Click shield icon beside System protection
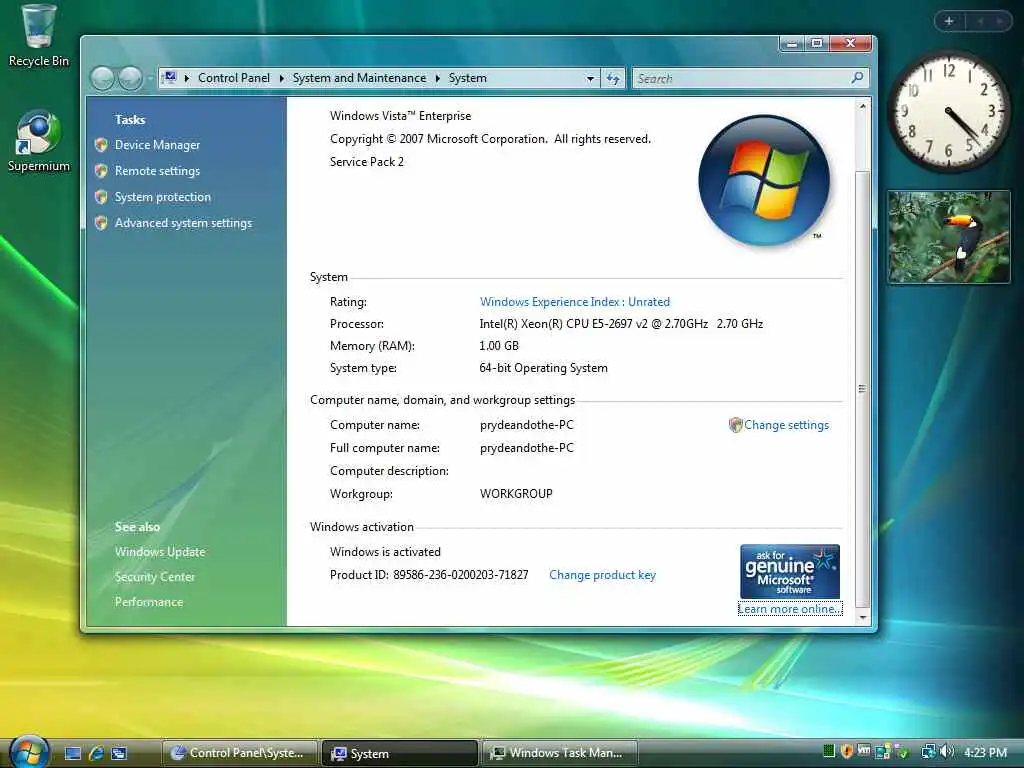The height and width of the screenshot is (768, 1024). point(101,197)
